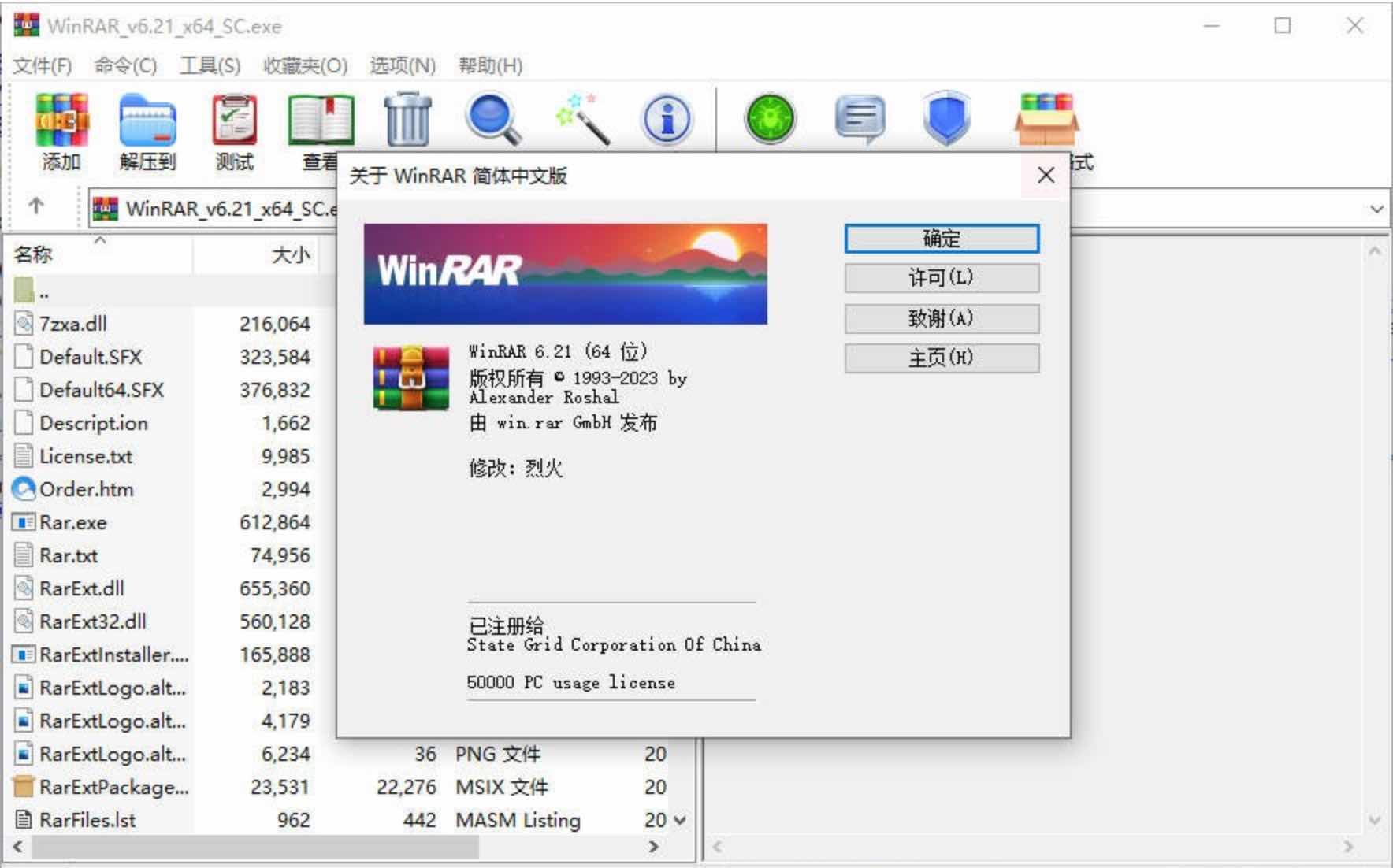Click the WinRAR banner image in the About dialog

point(565,274)
